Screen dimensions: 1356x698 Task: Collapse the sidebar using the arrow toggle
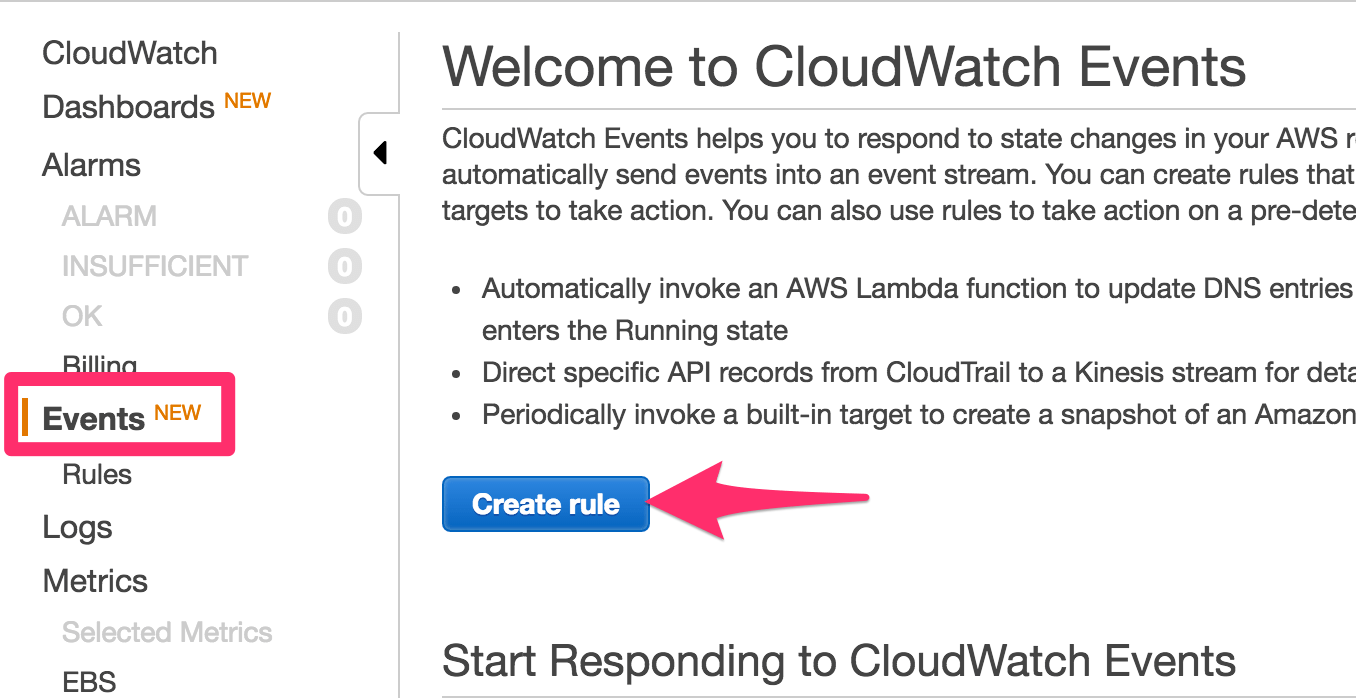380,152
